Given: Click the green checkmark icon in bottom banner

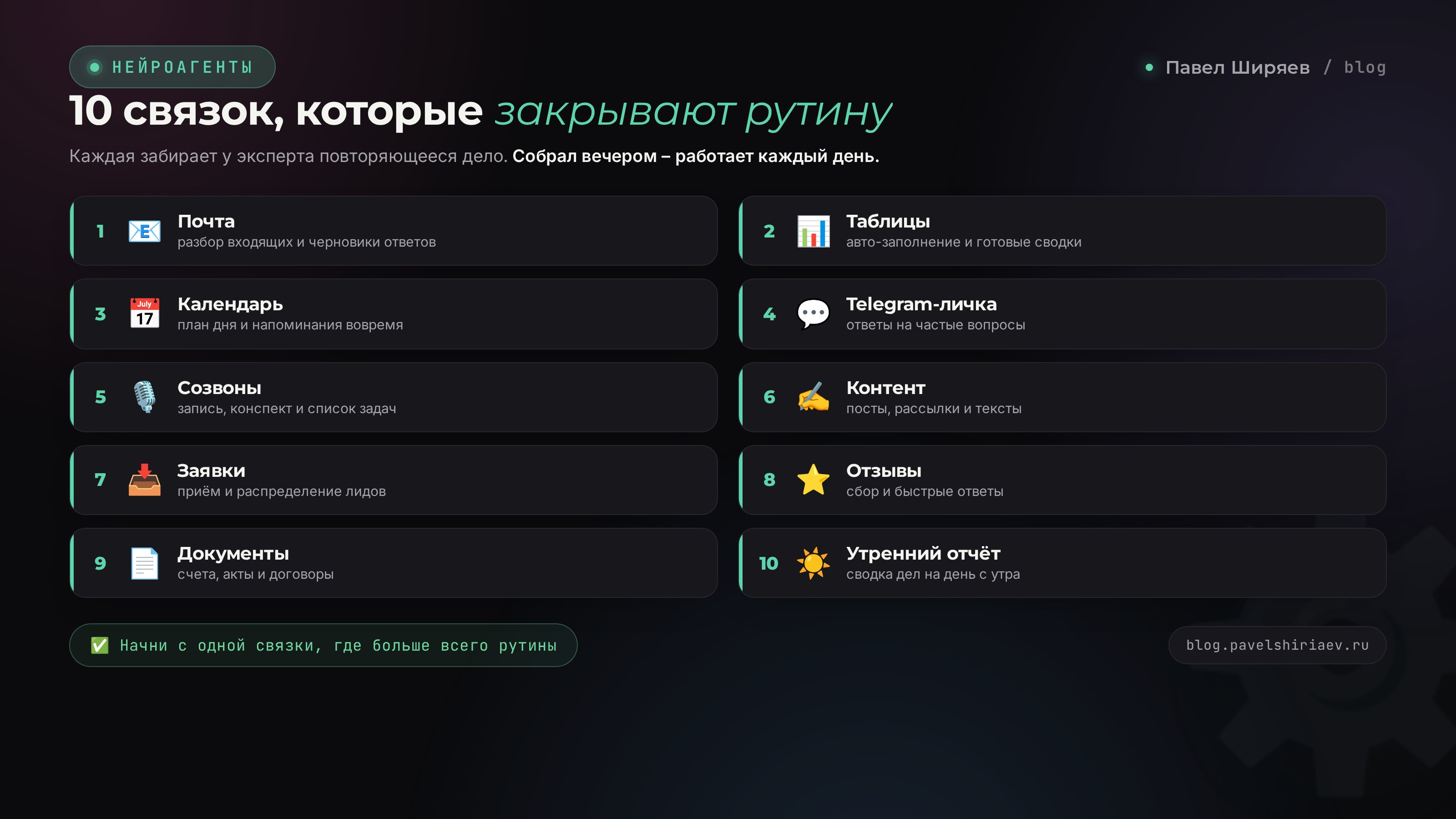Looking at the screenshot, I should click(x=100, y=645).
